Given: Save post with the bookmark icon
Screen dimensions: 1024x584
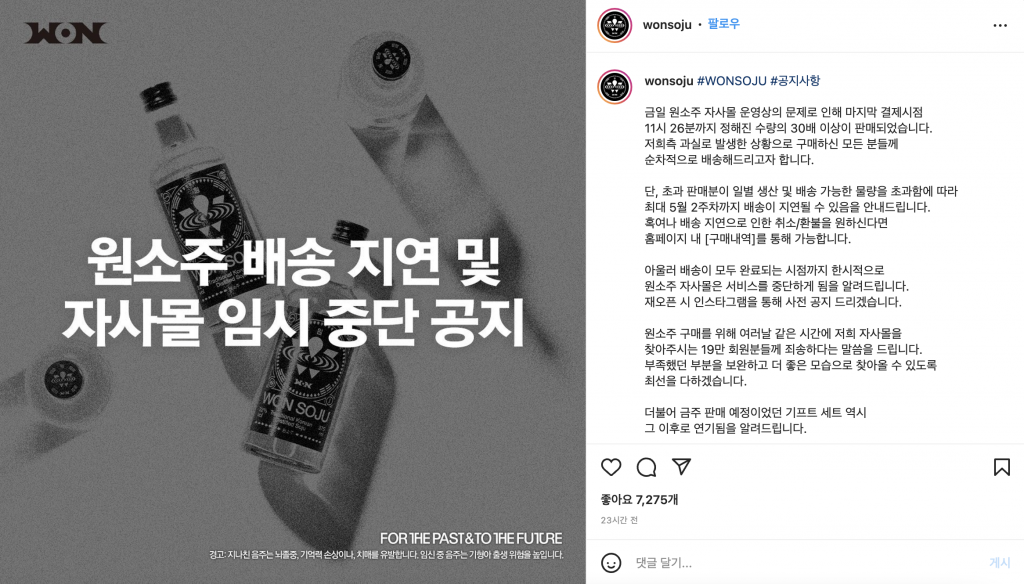Looking at the screenshot, I should [1002, 467].
